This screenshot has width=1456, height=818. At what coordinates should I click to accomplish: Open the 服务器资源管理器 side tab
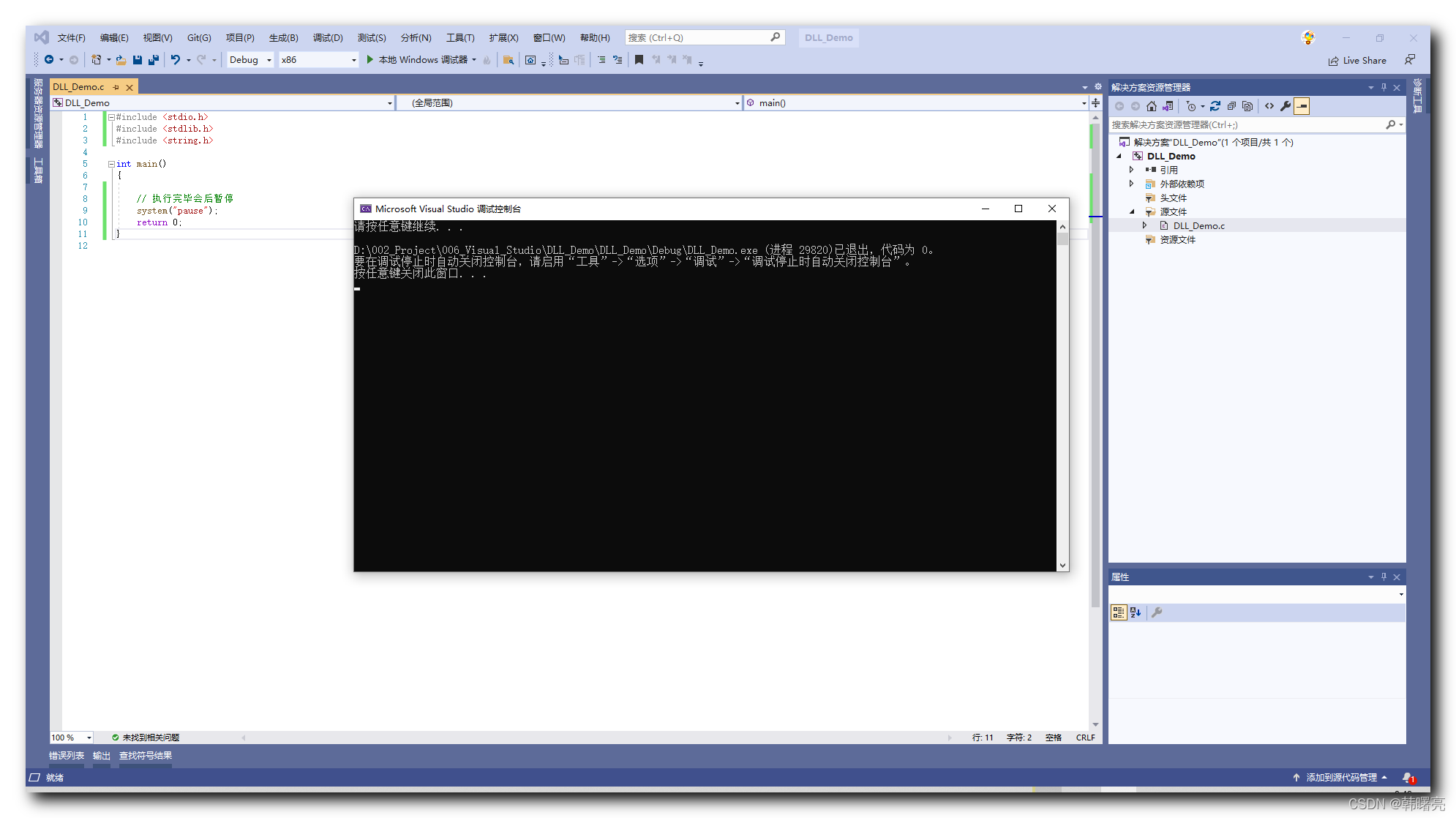click(x=38, y=113)
